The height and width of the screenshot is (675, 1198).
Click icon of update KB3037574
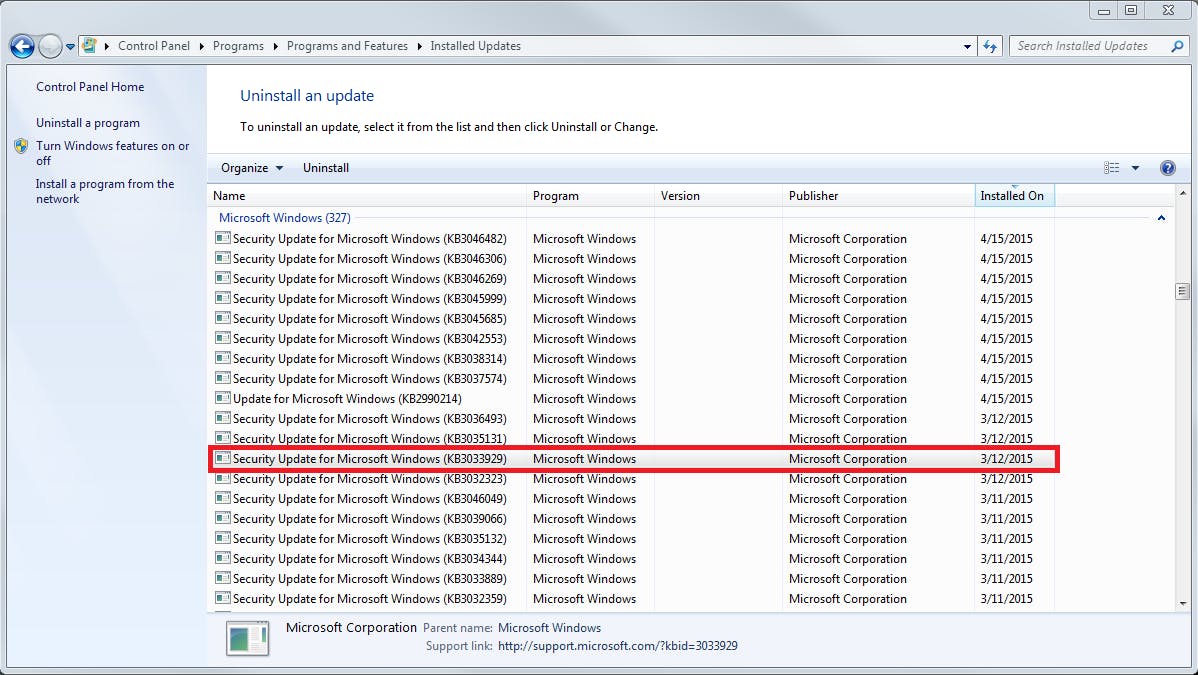tap(222, 378)
